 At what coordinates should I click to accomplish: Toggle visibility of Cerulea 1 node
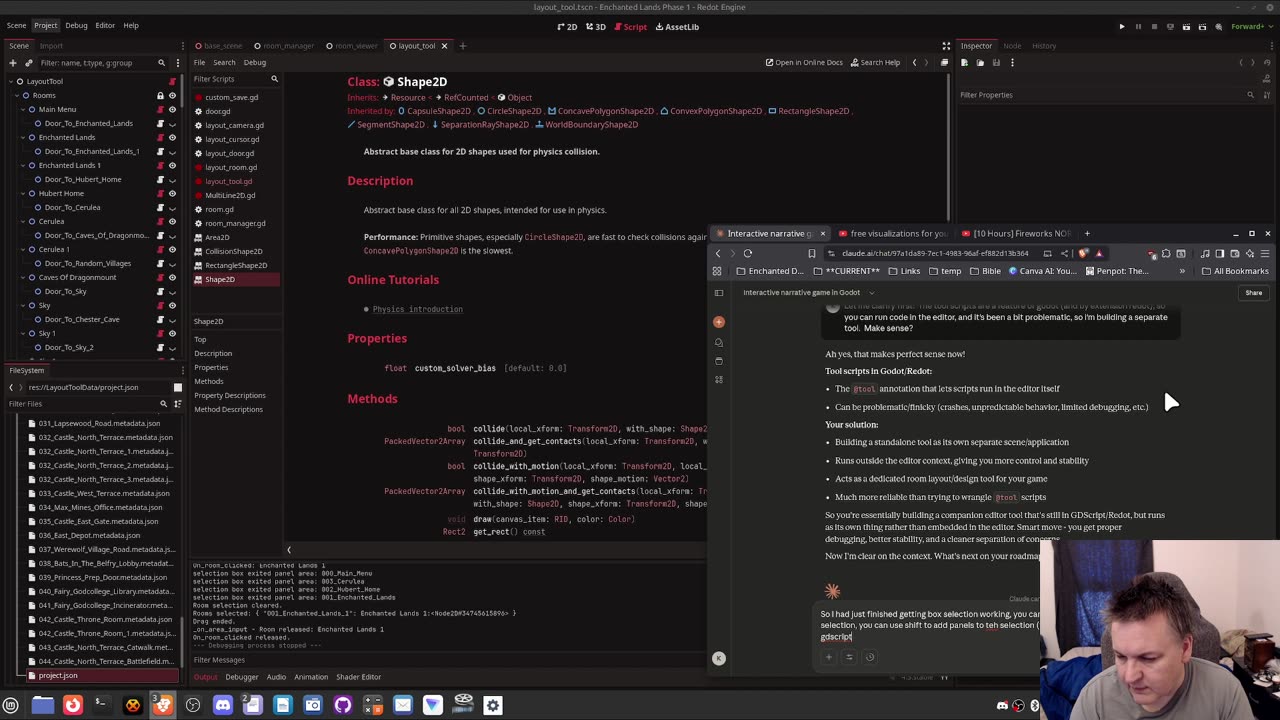pos(172,249)
